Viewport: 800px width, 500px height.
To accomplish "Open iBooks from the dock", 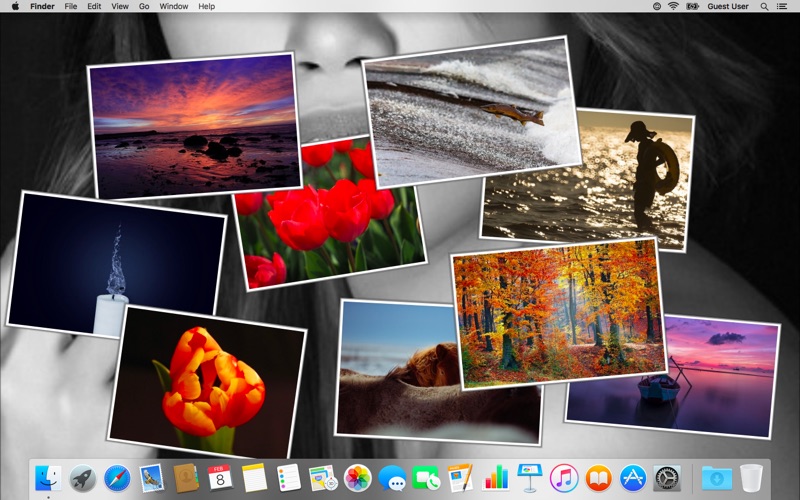I will click(x=598, y=479).
